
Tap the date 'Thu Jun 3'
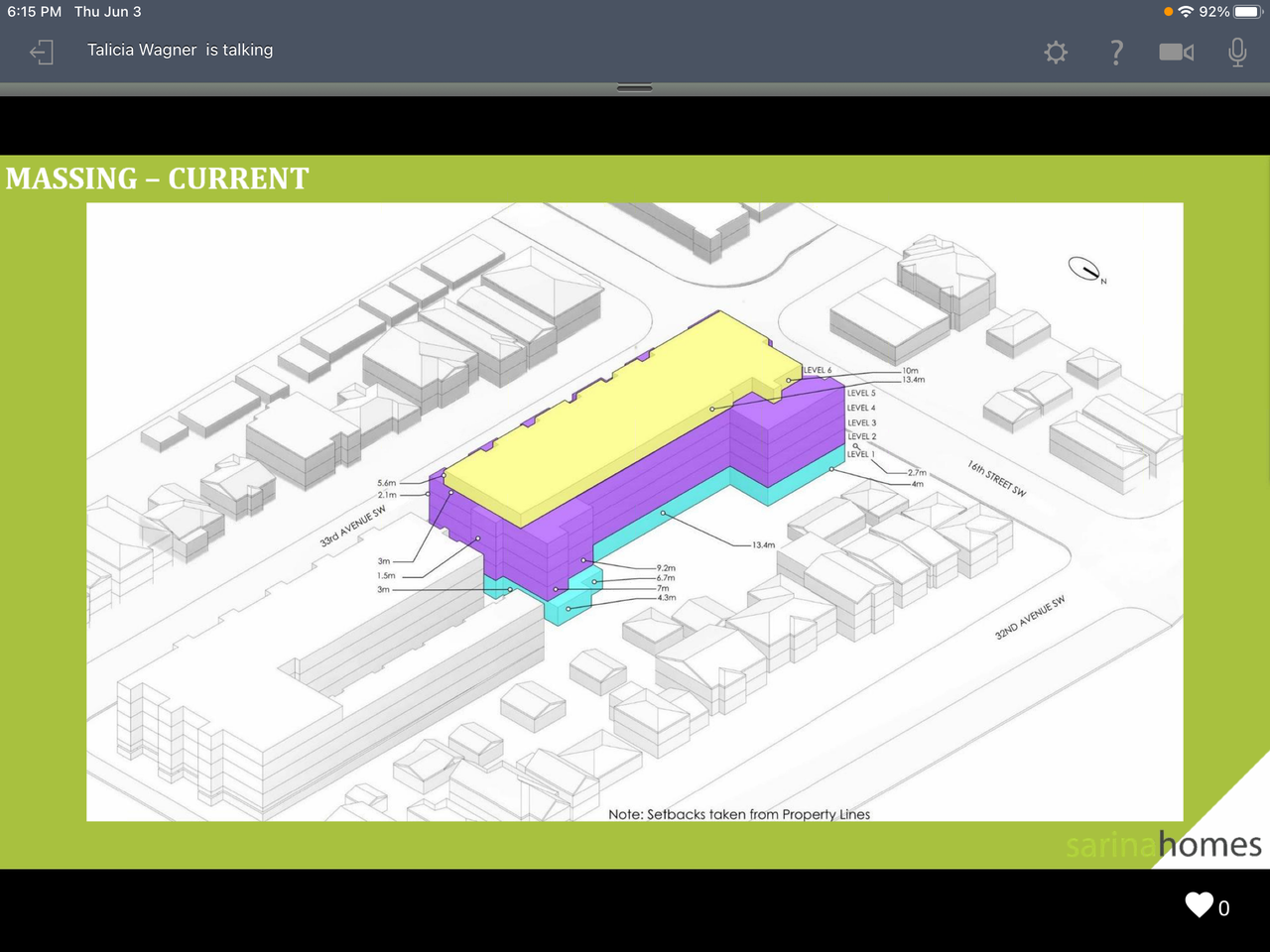pyautogui.click(x=108, y=12)
